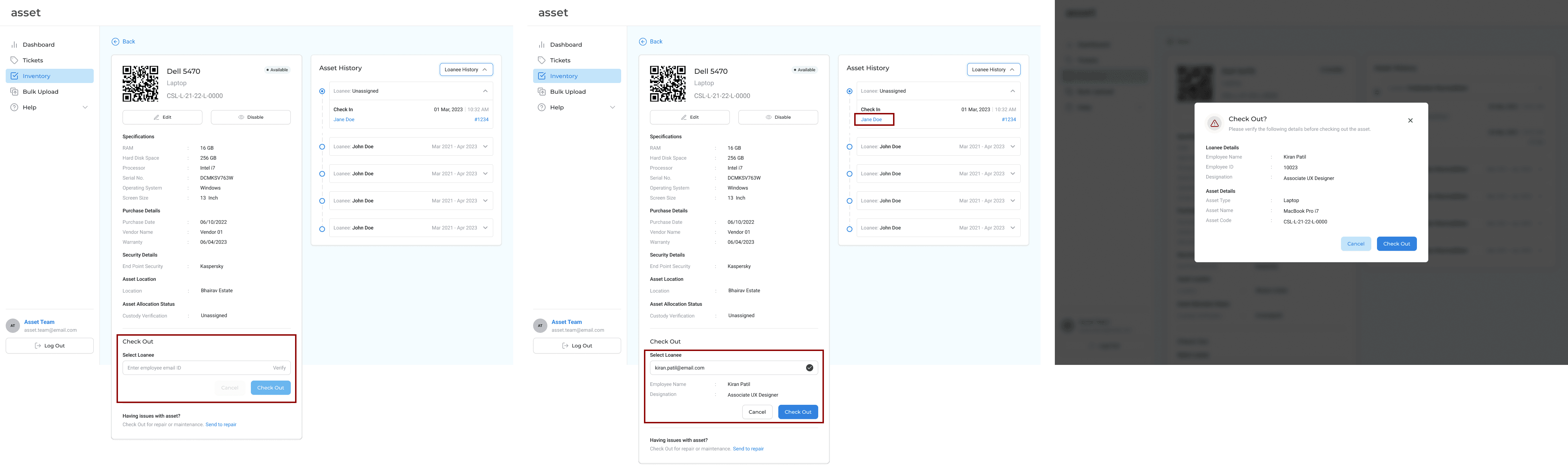
Task: Select Inventory in the middle screen's sidebar
Action: pos(564,76)
